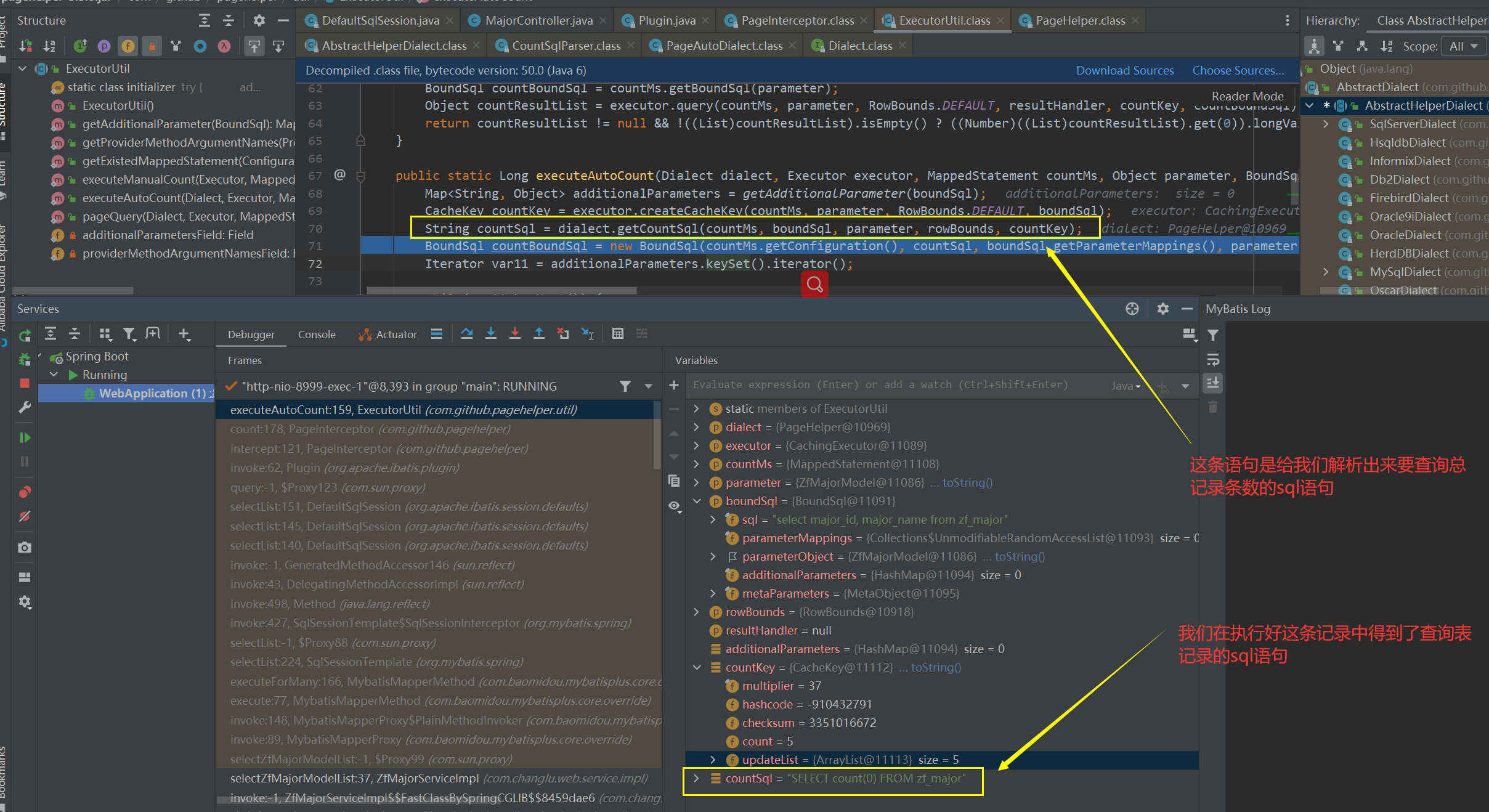Toggle Show Properties filter in Structure
Screen dimensions: 1489x812
point(104,46)
